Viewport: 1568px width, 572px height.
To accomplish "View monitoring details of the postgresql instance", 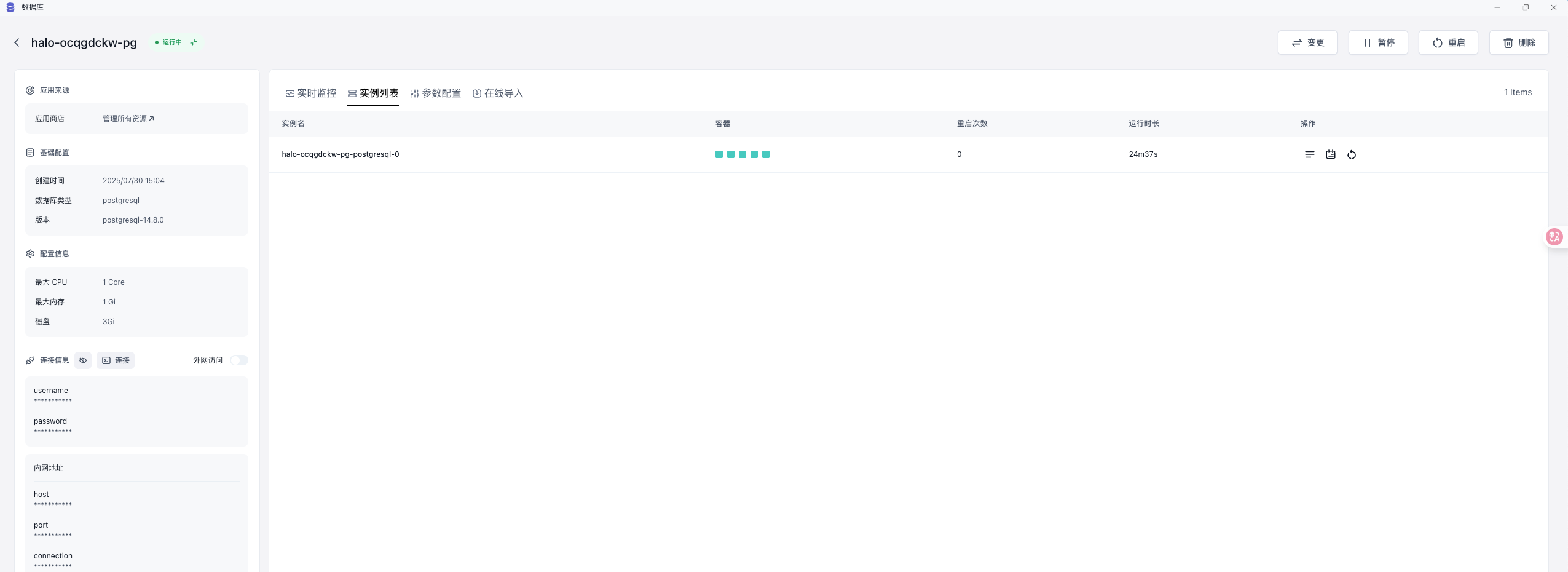I will pyautogui.click(x=1331, y=154).
